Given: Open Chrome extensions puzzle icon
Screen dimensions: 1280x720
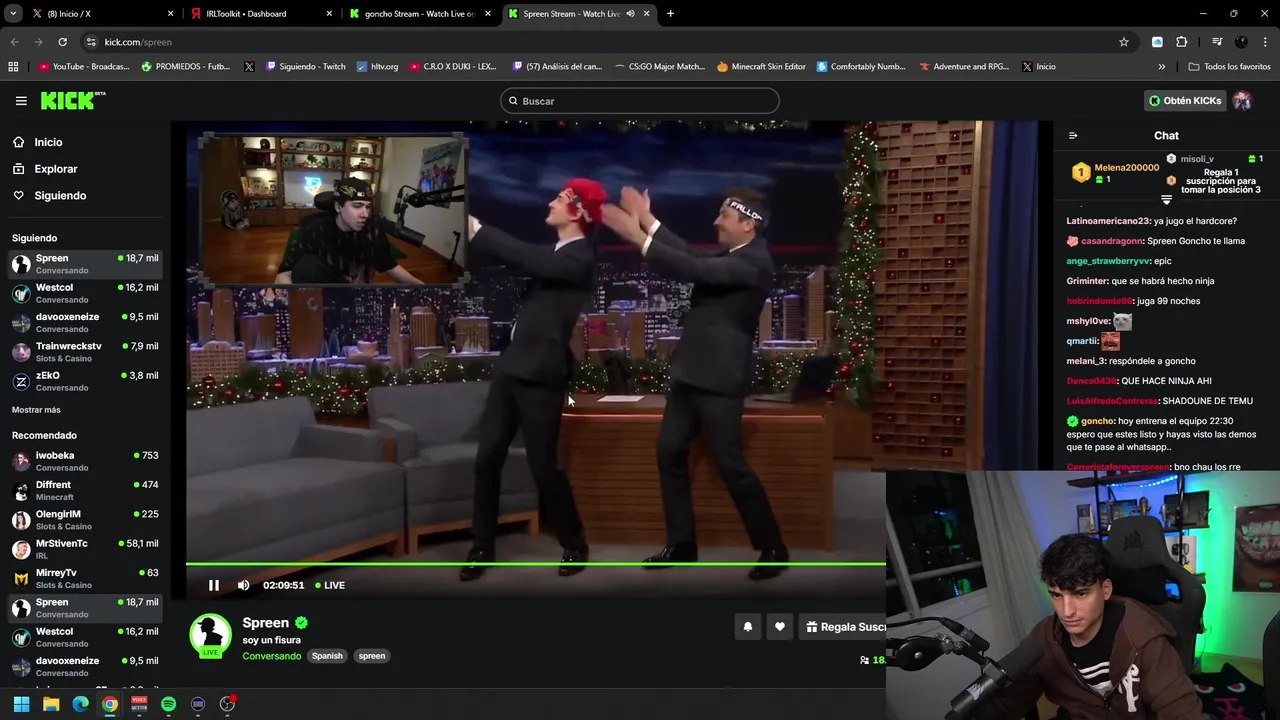Looking at the screenshot, I should pos(1182,42).
